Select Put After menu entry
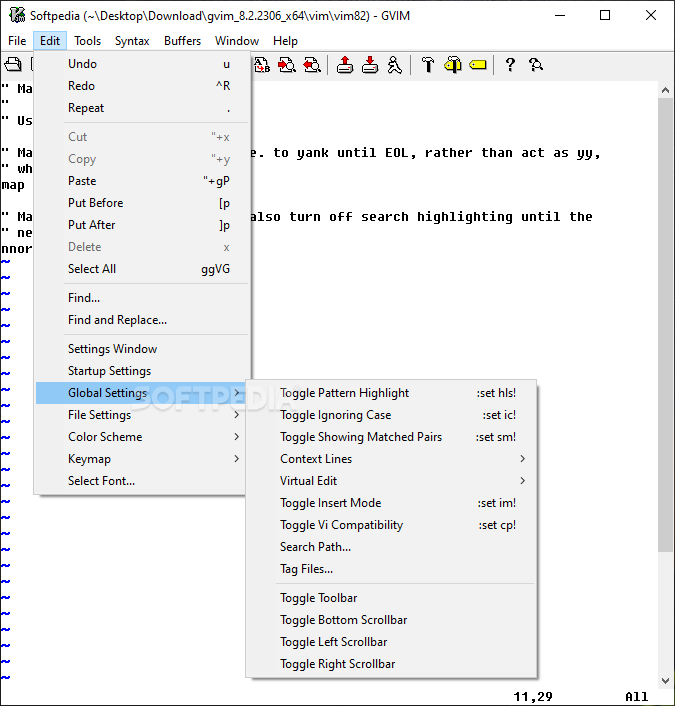Image resolution: width=675 pixels, height=706 pixels. [142, 225]
